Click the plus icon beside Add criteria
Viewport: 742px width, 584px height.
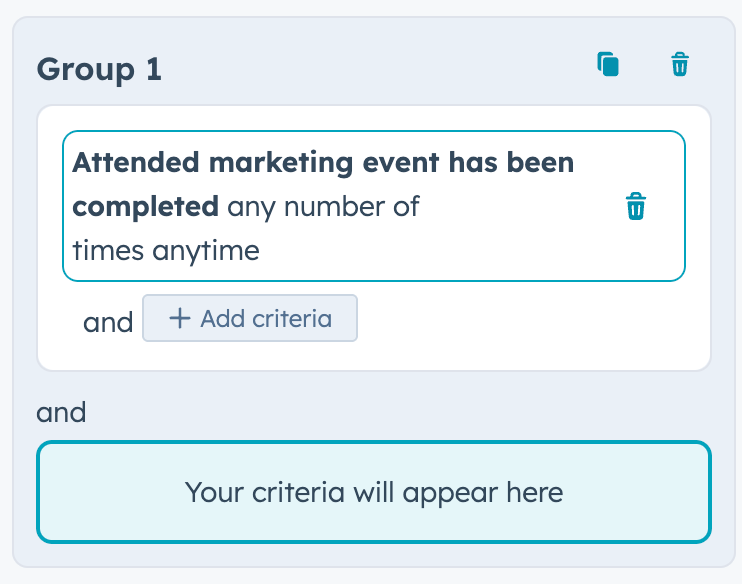(179, 318)
